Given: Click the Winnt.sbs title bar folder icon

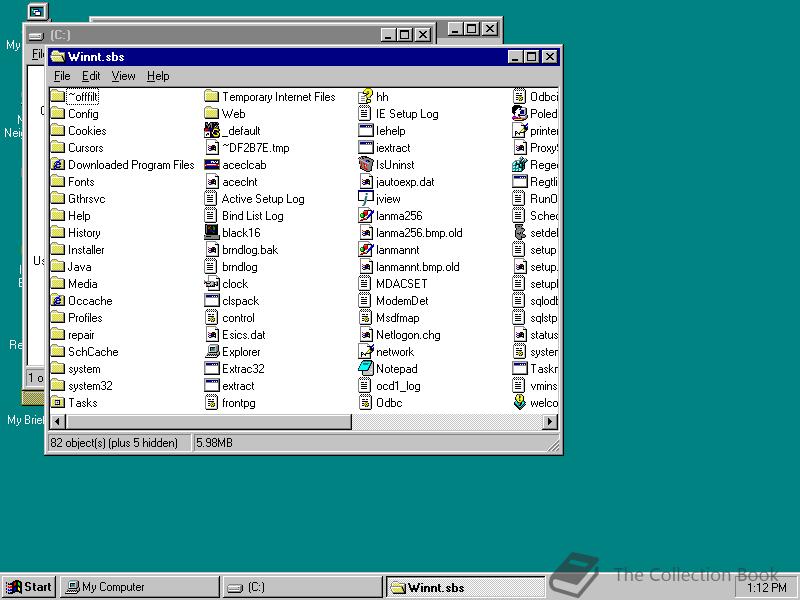Looking at the screenshot, I should pyautogui.click(x=58, y=56).
